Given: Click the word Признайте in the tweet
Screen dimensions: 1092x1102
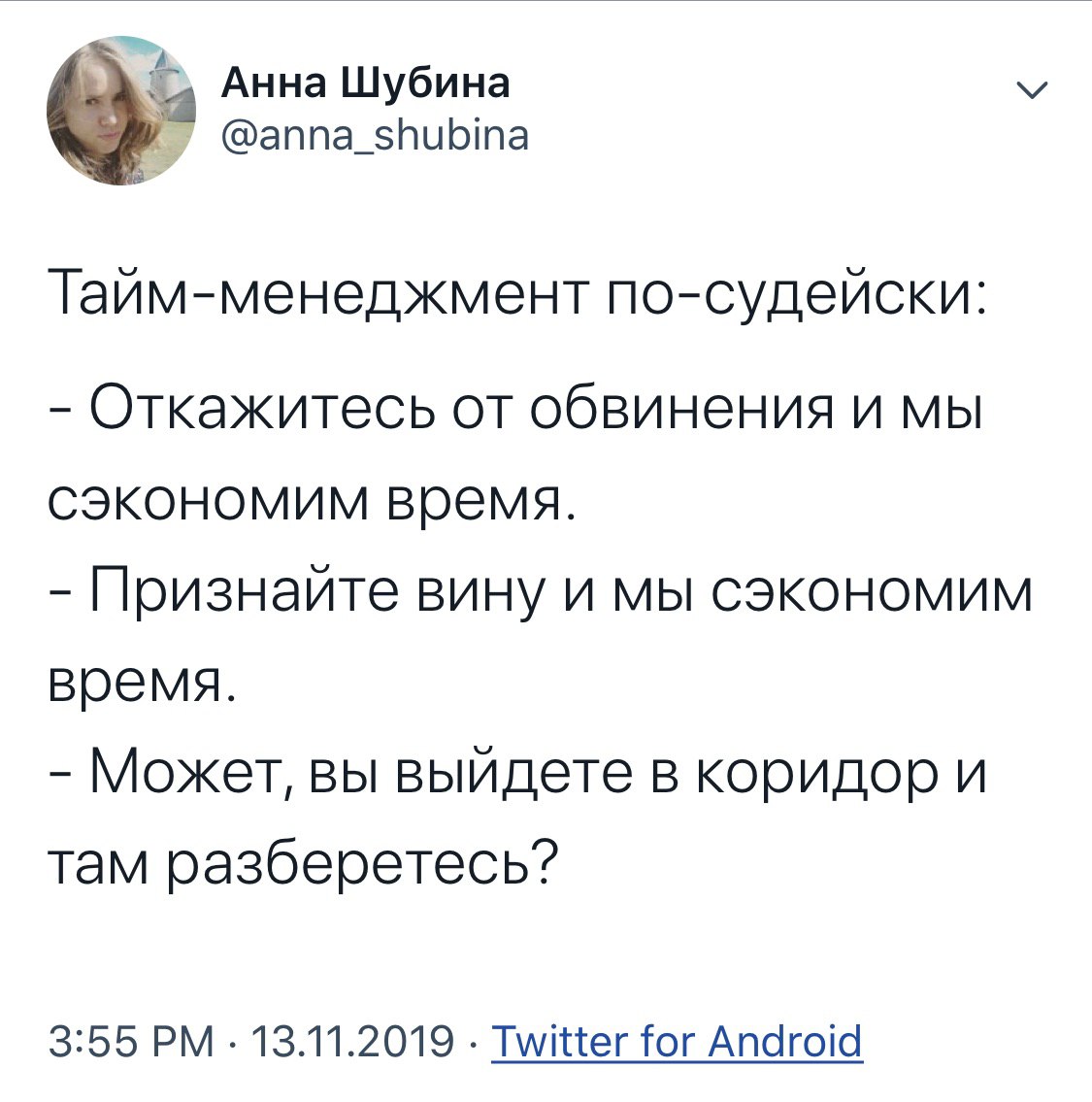Looking at the screenshot, I should pos(246,592).
